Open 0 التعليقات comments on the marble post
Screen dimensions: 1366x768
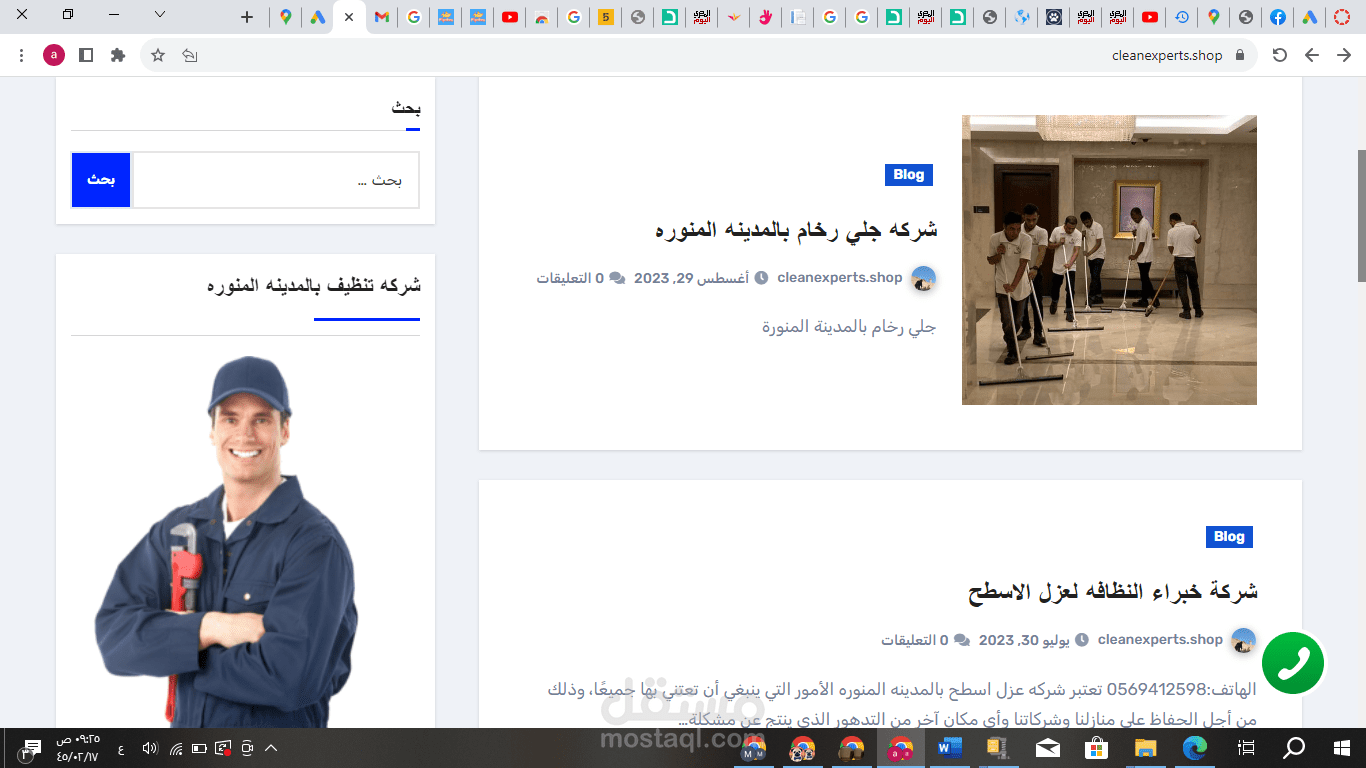click(x=570, y=278)
